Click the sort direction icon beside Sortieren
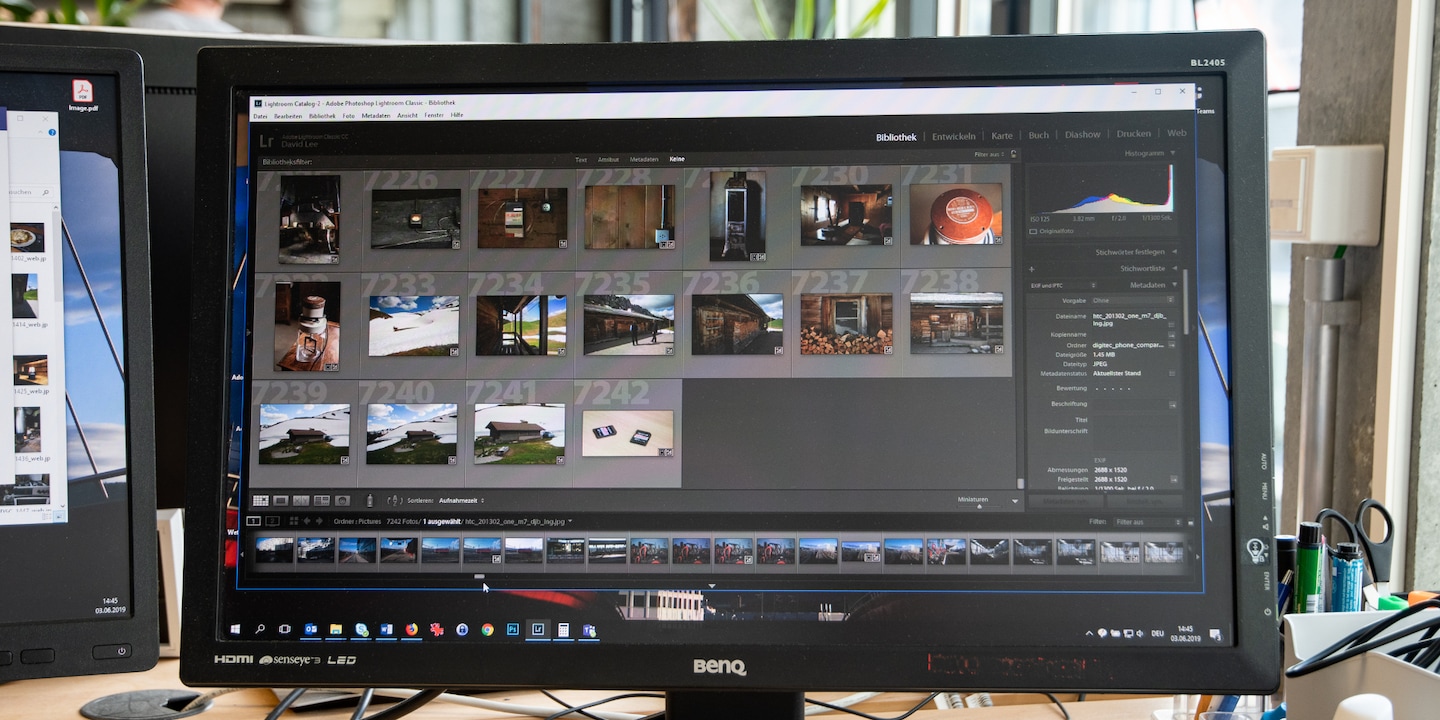The width and height of the screenshot is (1440, 720). click(395, 500)
